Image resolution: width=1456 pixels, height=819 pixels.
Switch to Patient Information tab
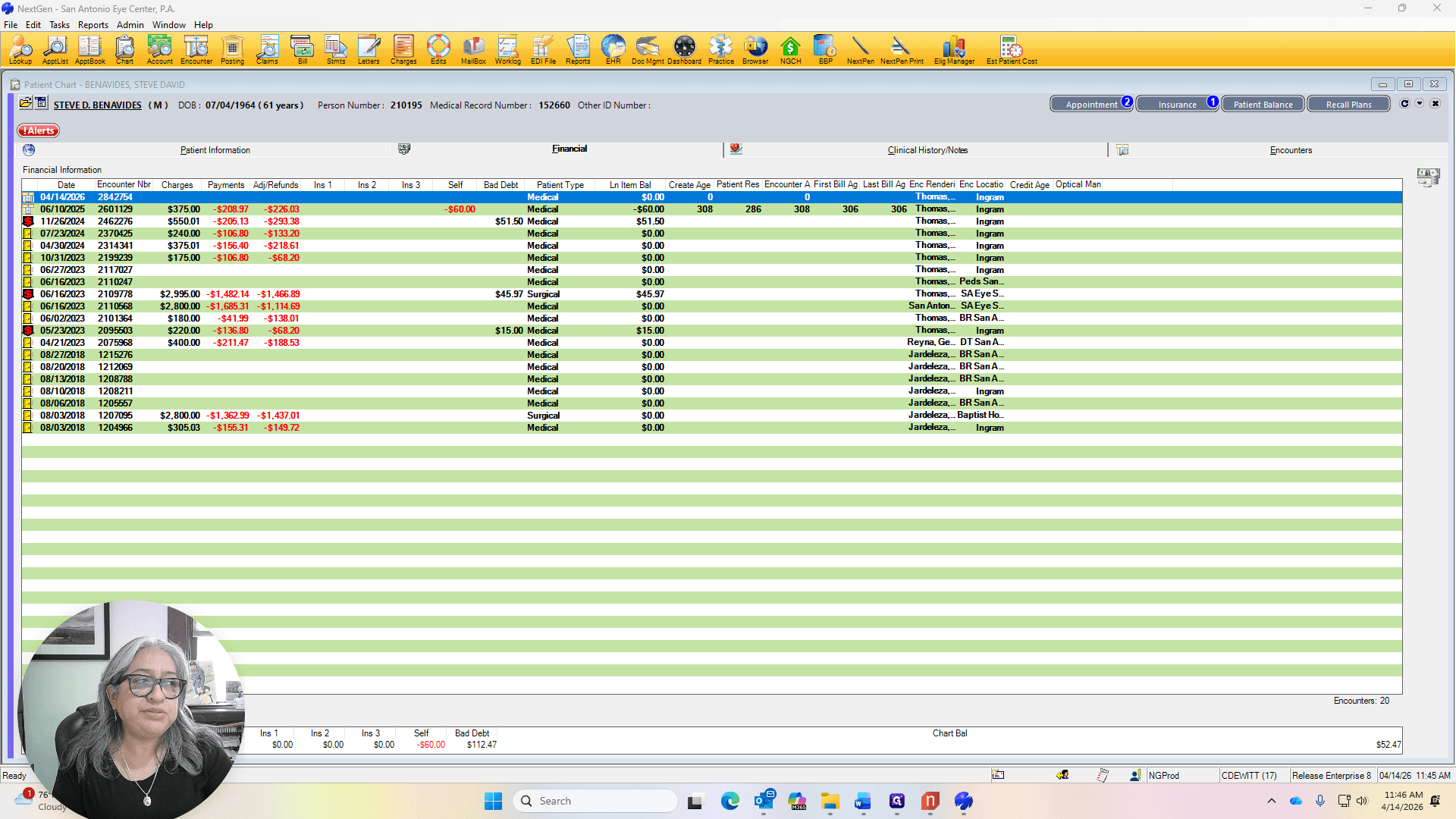[x=215, y=150]
